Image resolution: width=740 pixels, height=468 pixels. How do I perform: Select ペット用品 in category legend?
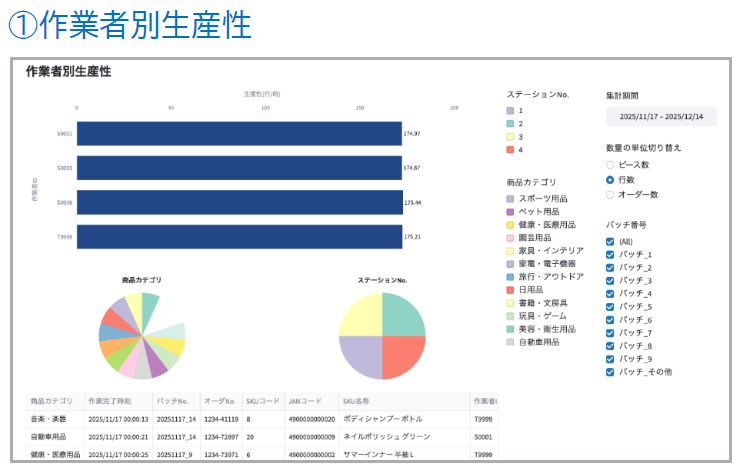pyautogui.click(x=533, y=212)
